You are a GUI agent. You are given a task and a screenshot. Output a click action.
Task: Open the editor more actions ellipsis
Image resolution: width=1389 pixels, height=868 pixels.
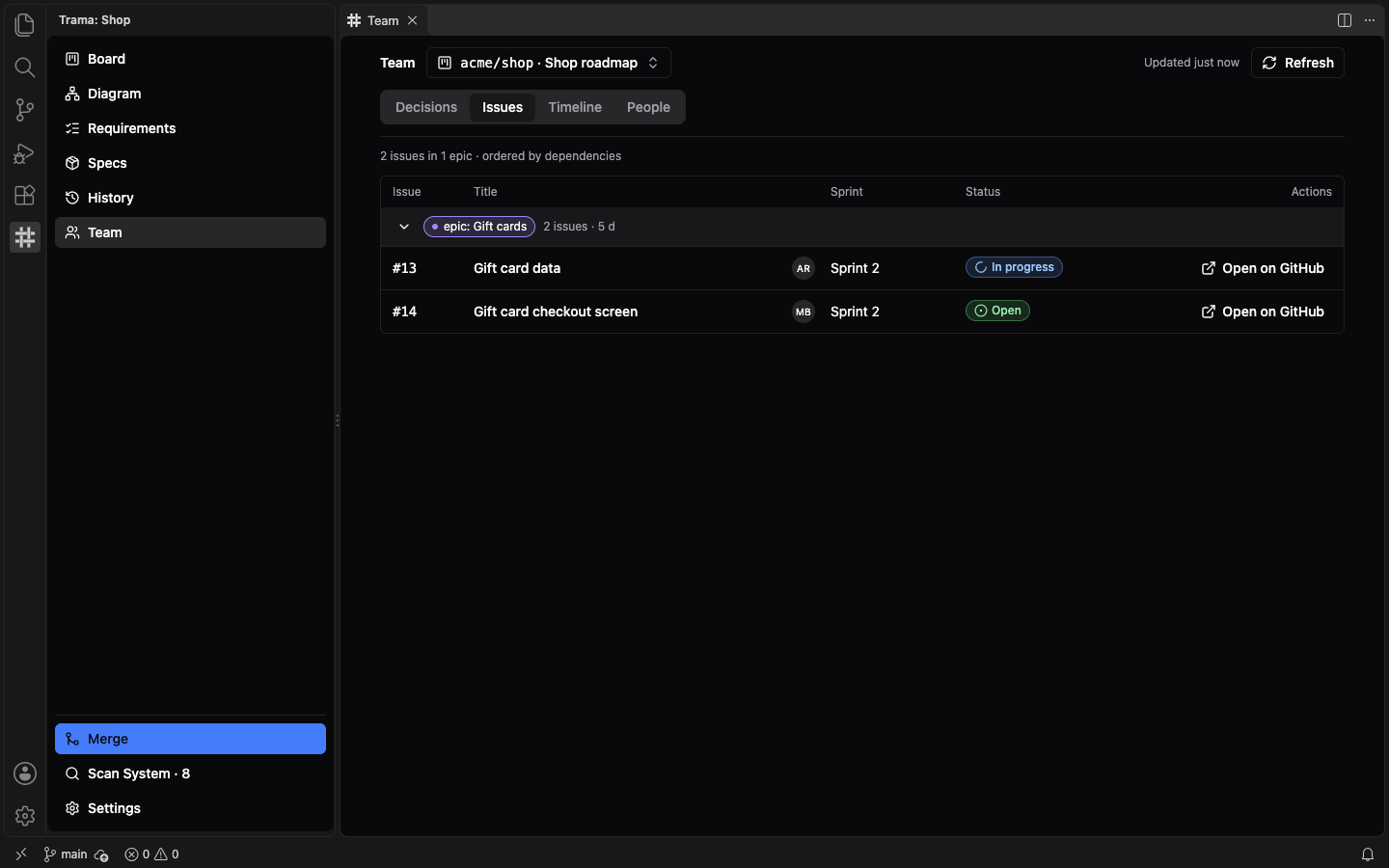pos(1370,20)
